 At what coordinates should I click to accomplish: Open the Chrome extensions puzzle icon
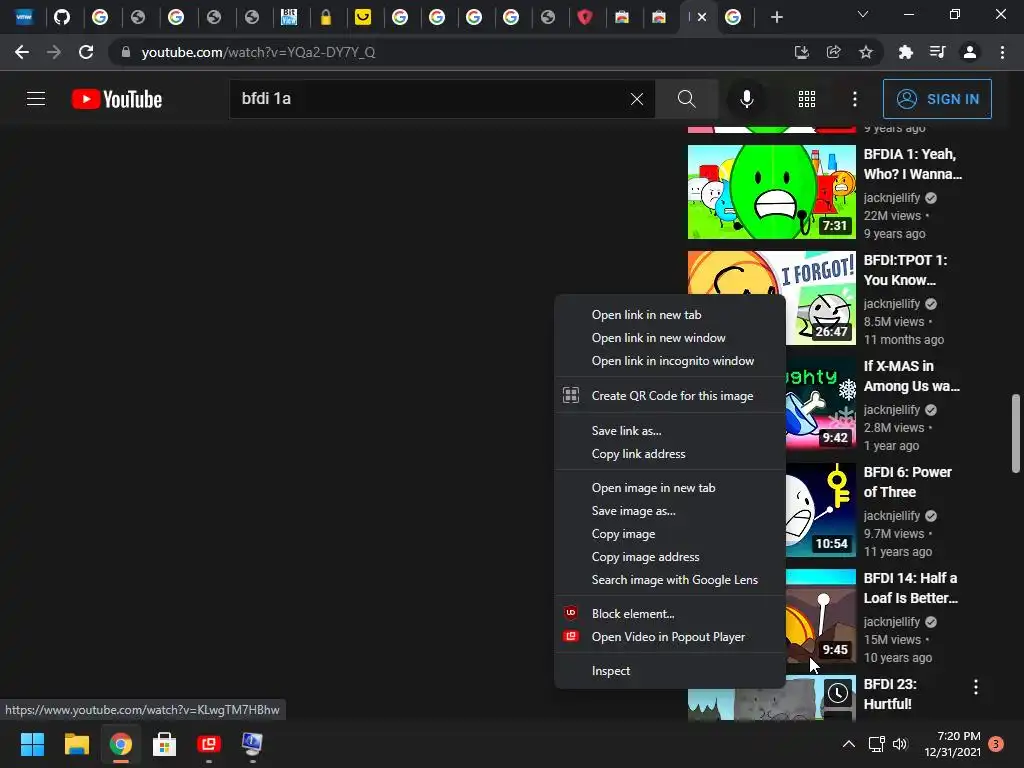[x=905, y=52]
